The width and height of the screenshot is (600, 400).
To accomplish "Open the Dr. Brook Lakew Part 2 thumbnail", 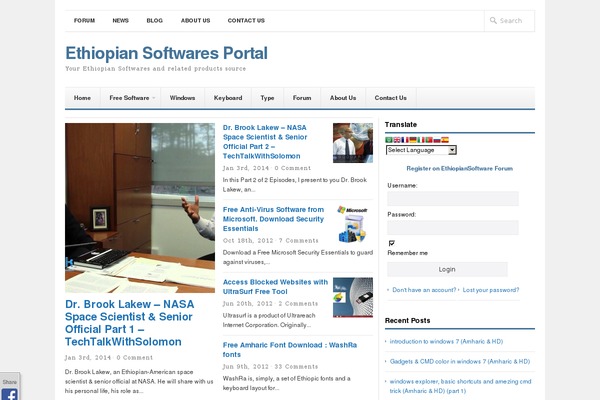I will click(x=353, y=143).
